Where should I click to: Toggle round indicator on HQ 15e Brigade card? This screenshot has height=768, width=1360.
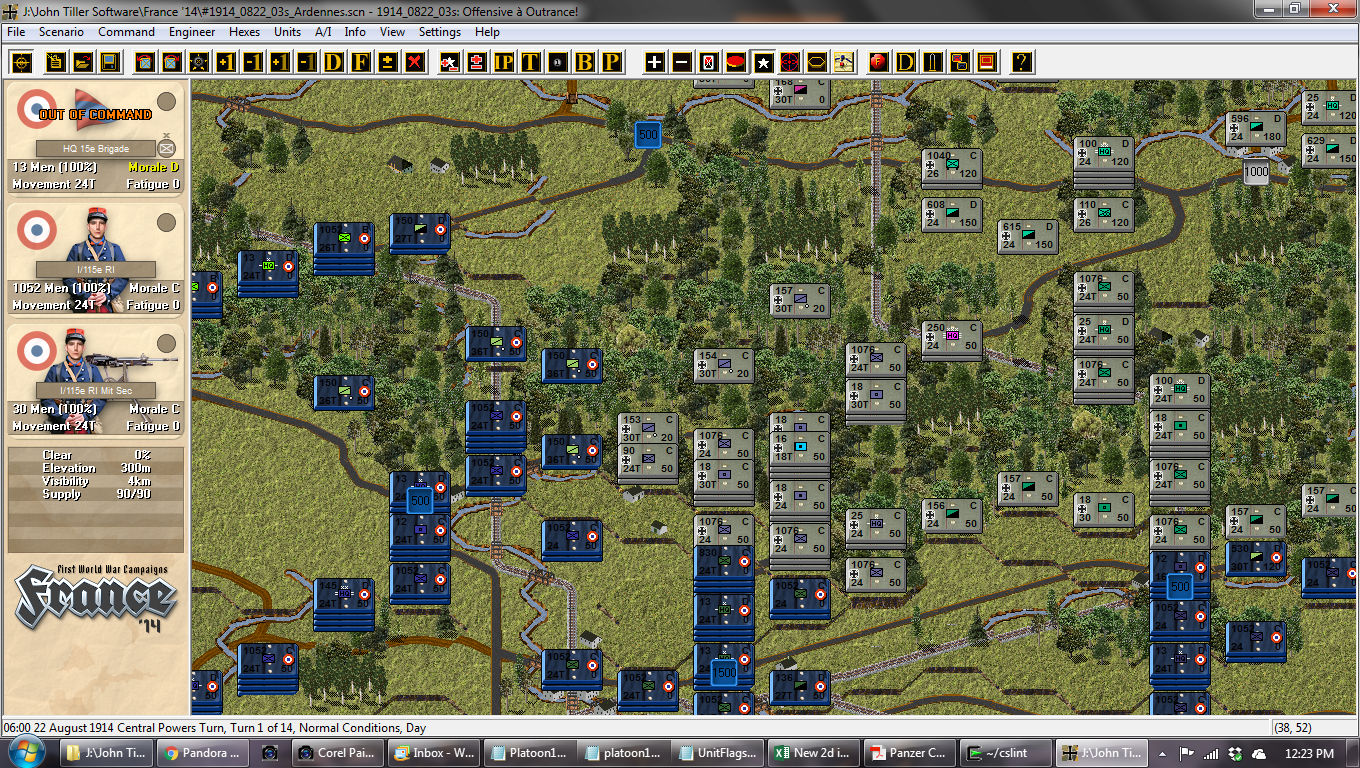[x=167, y=102]
